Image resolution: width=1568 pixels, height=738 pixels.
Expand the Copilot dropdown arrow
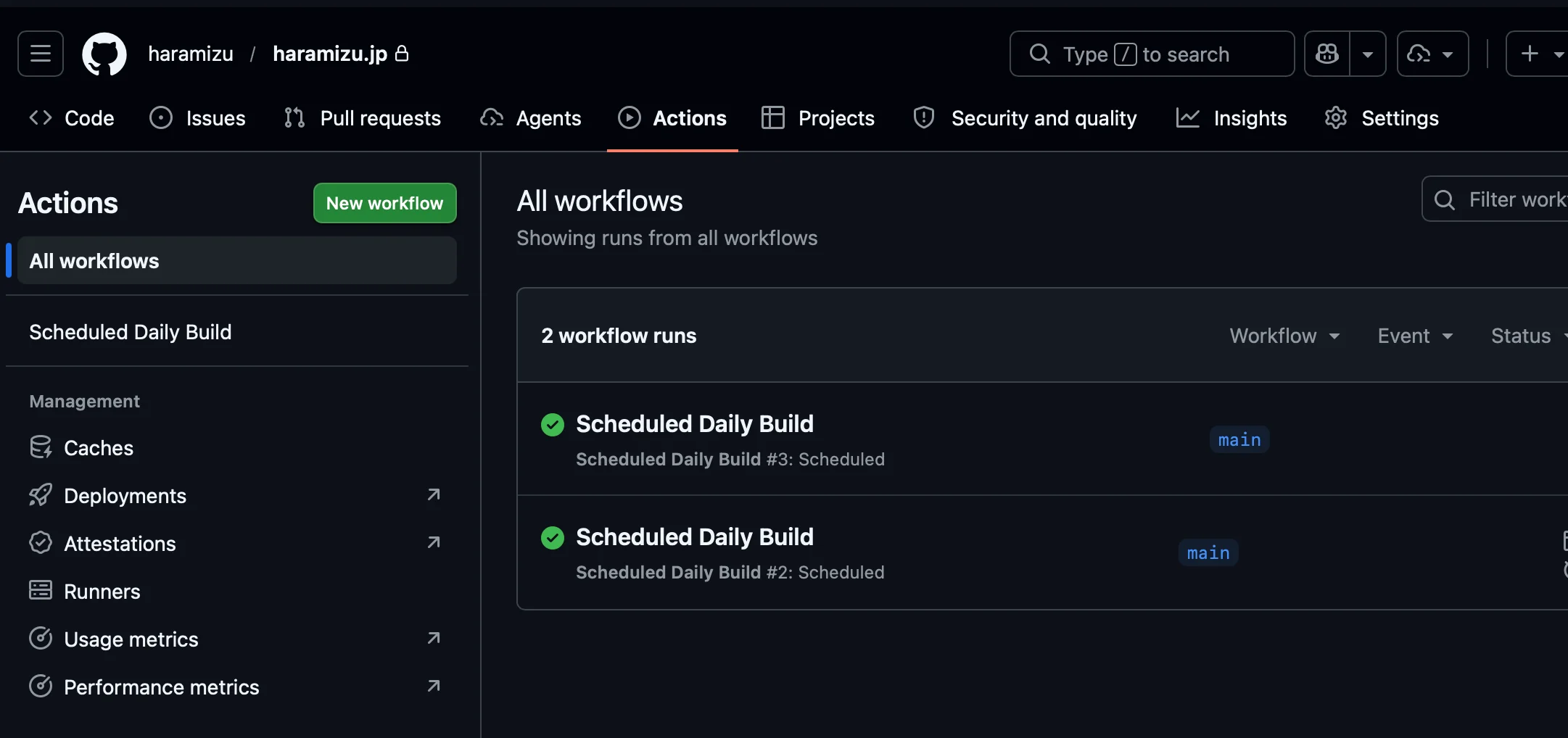[1368, 54]
